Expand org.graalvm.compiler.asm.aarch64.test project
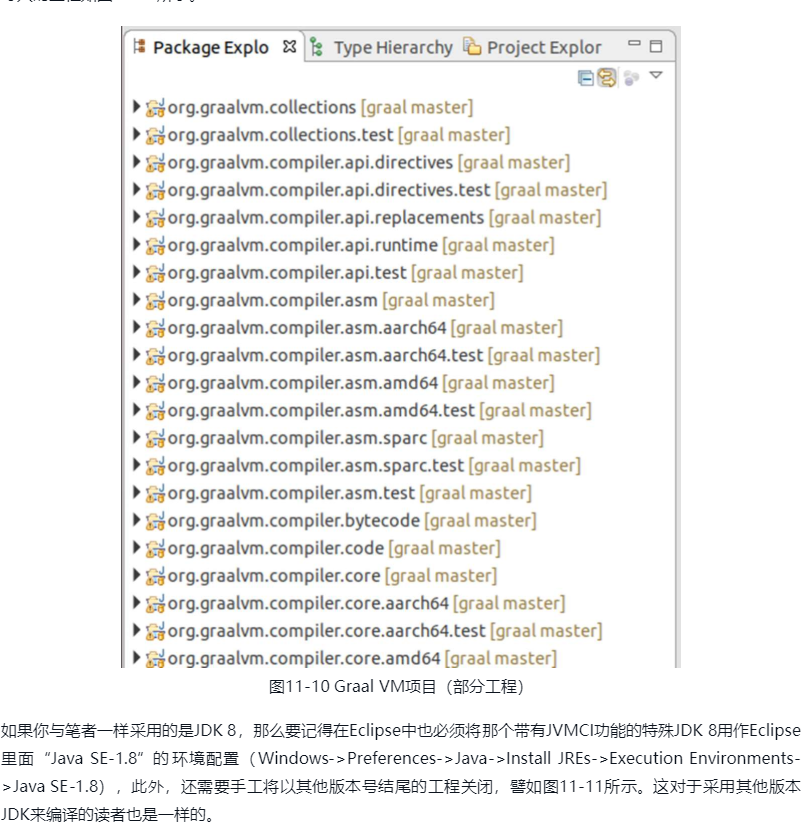This screenshot has width=805, height=827. coord(136,354)
